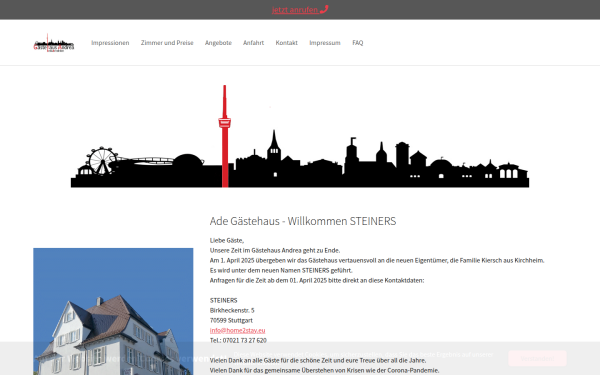Click the text '70599 Stuttgart'
This screenshot has width=600, height=375.
pos(231,320)
